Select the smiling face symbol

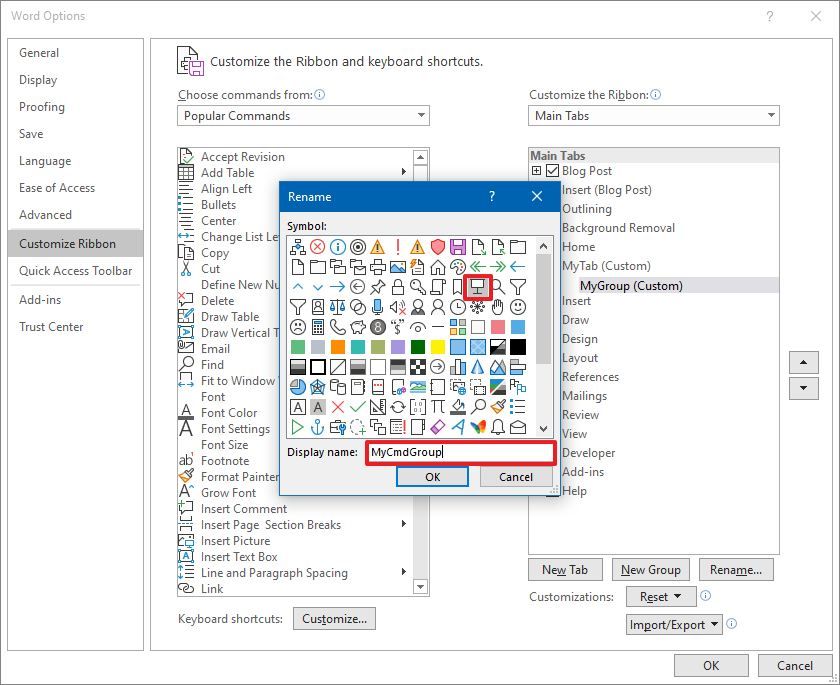coord(516,306)
